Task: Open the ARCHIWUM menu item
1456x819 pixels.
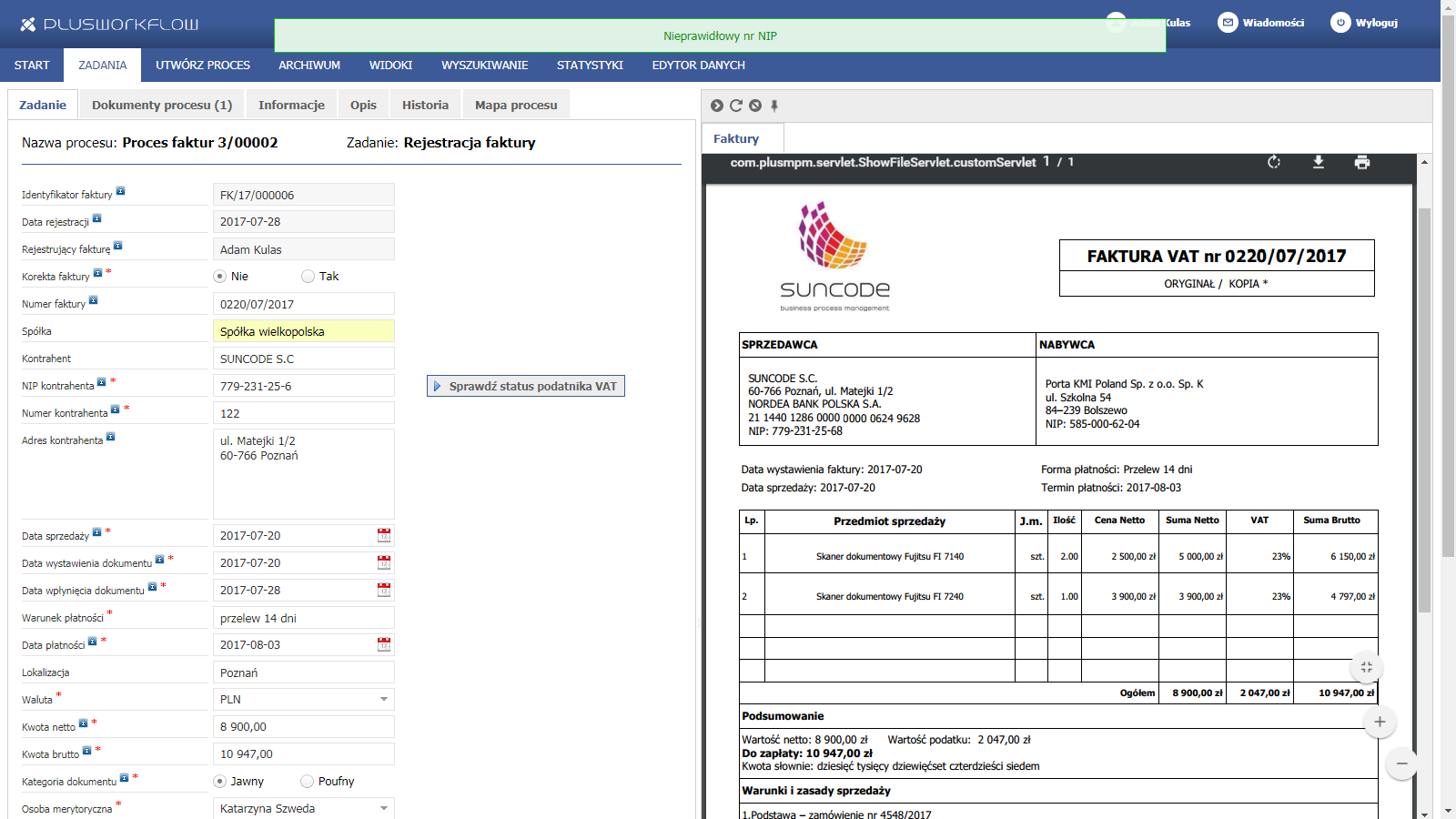Action: (x=309, y=66)
